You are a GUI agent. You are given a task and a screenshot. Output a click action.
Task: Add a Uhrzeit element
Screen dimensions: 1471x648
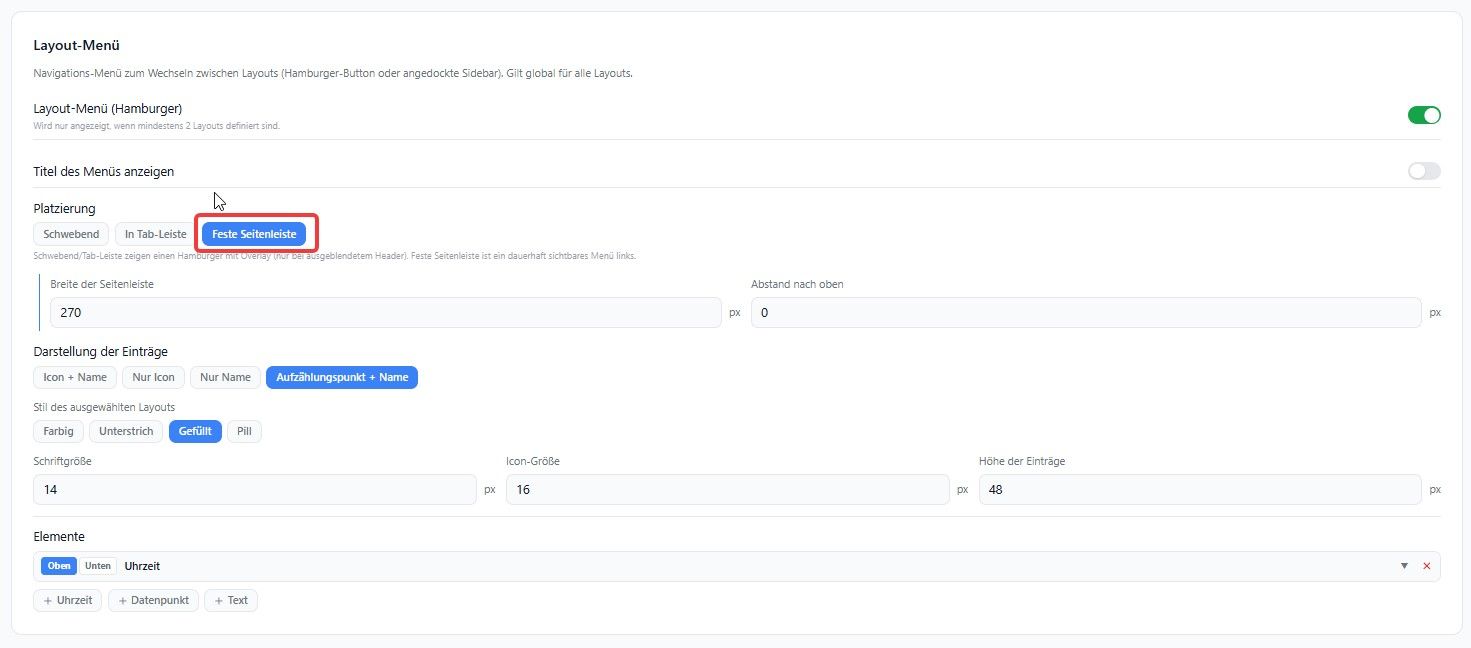[68, 600]
